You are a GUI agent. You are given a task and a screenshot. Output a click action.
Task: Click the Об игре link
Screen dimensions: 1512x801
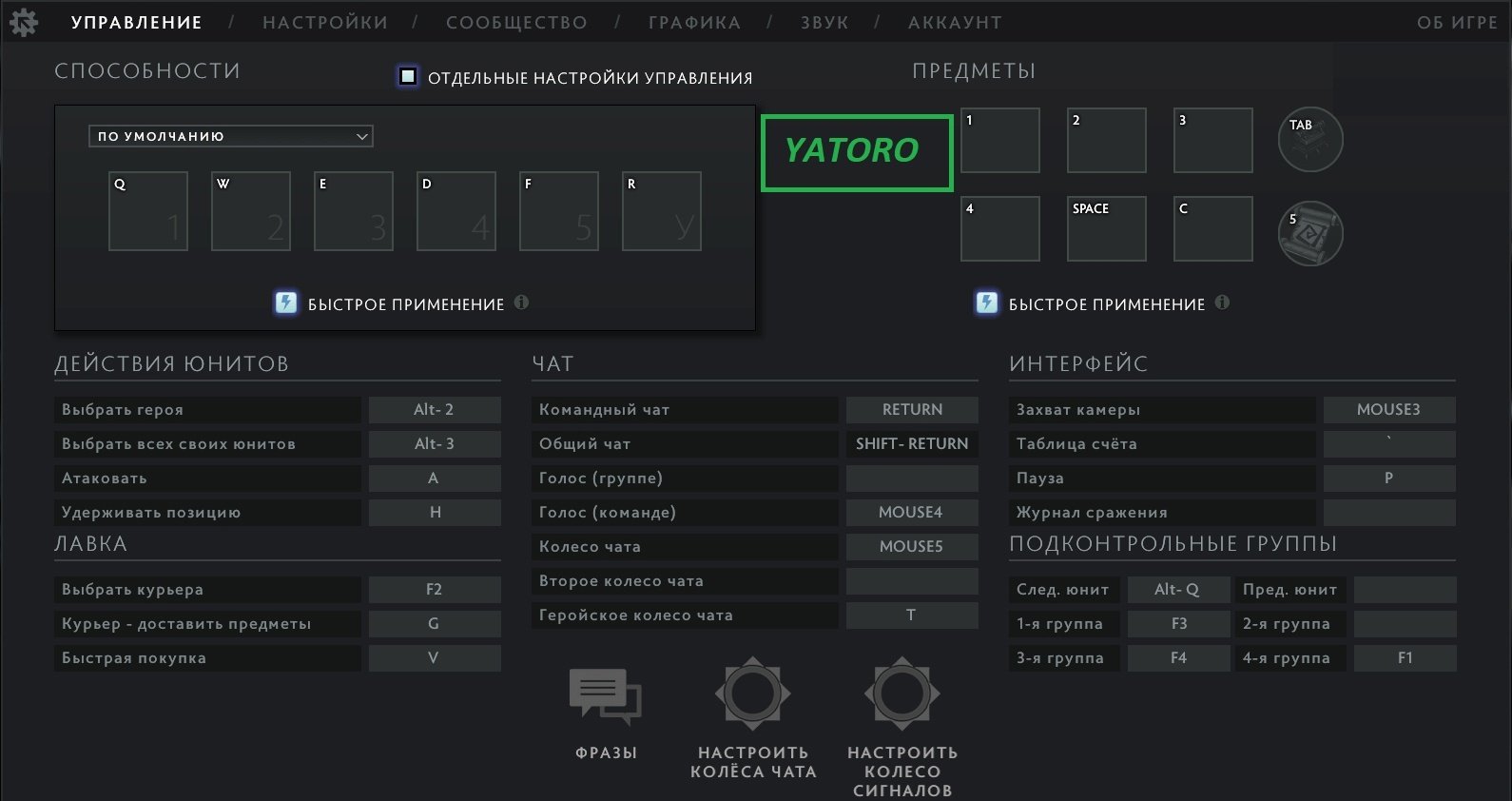(x=1457, y=23)
